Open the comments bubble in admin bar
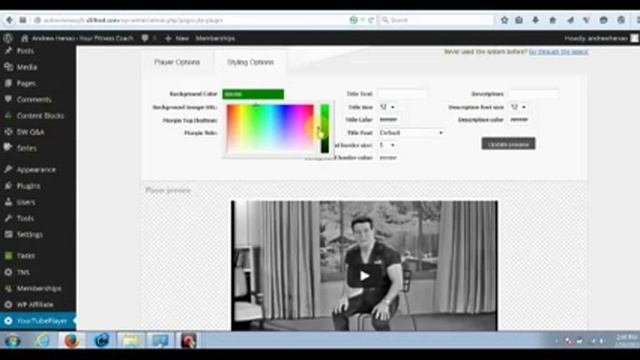 (145, 38)
